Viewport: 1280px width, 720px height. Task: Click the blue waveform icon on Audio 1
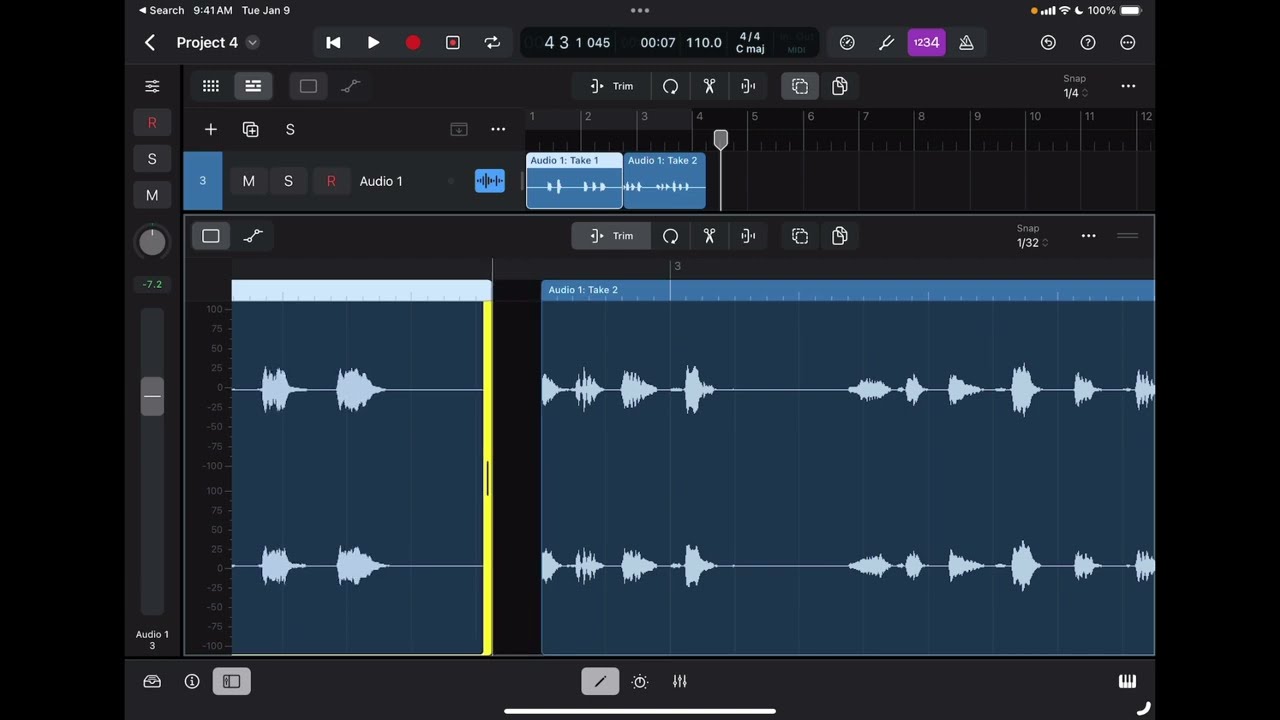[x=489, y=181]
